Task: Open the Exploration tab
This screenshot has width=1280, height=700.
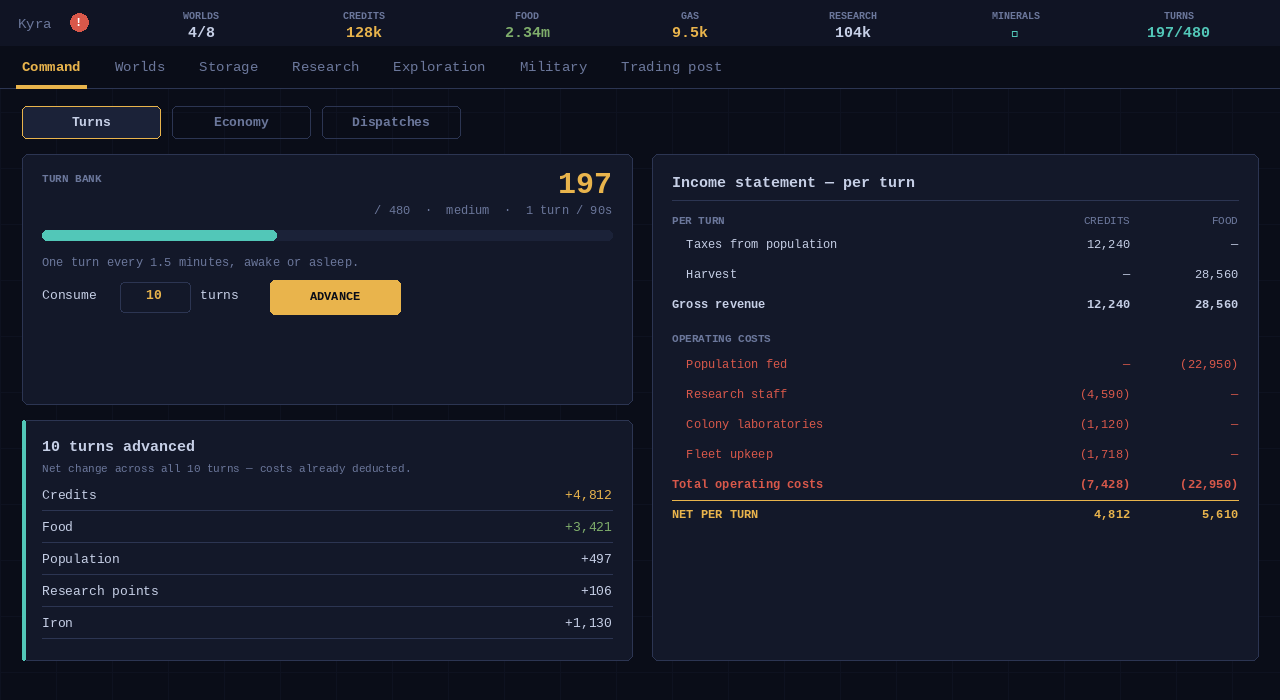Action: (x=439, y=67)
